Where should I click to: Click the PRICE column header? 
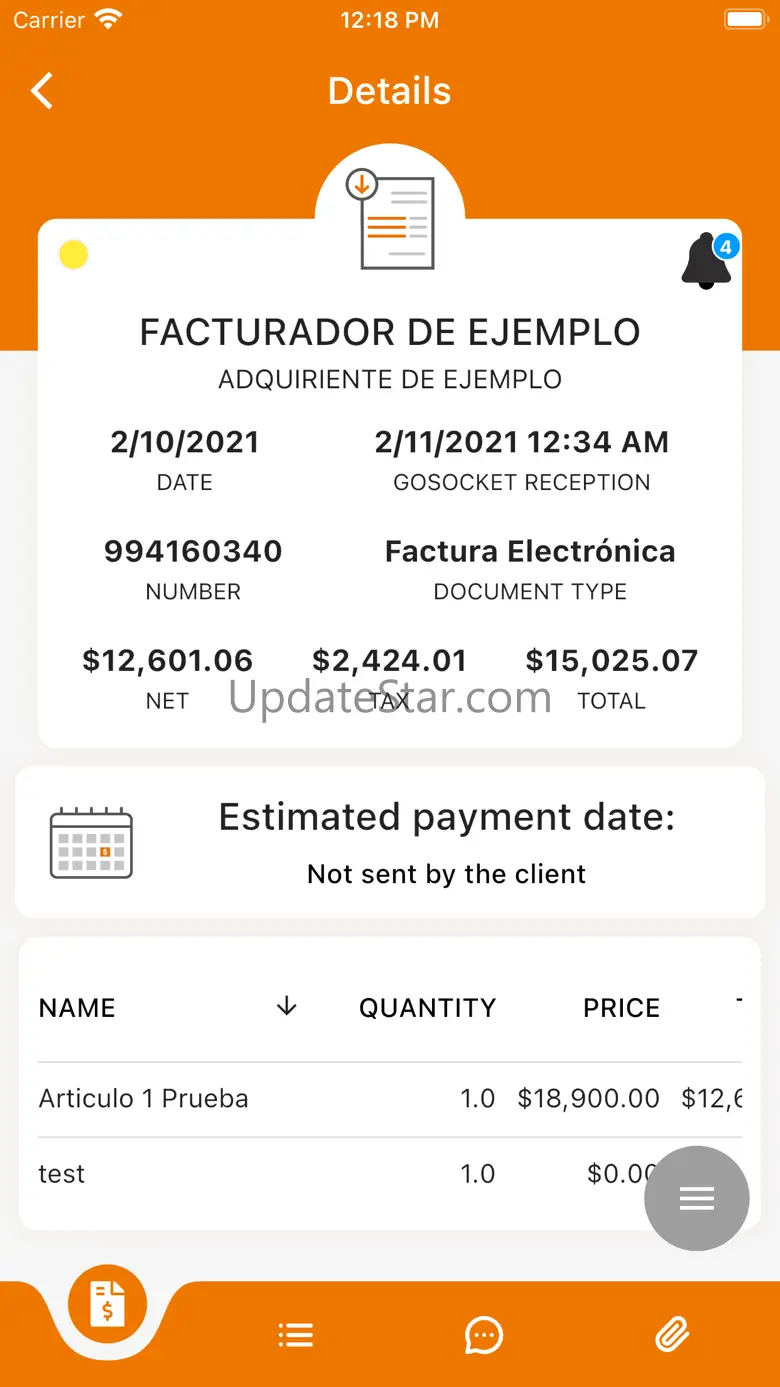click(622, 1008)
